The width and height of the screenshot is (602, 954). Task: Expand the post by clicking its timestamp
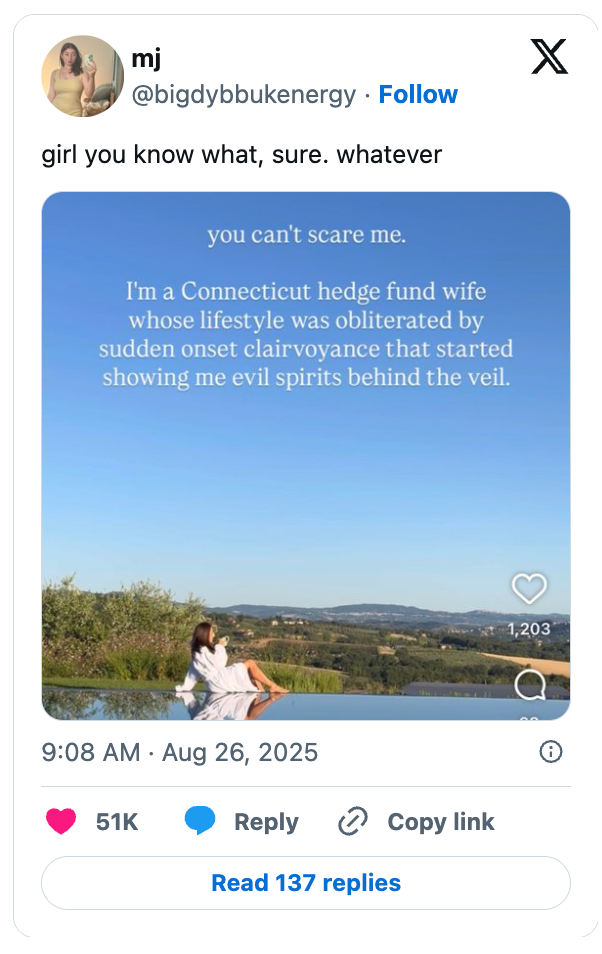pos(145,751)
